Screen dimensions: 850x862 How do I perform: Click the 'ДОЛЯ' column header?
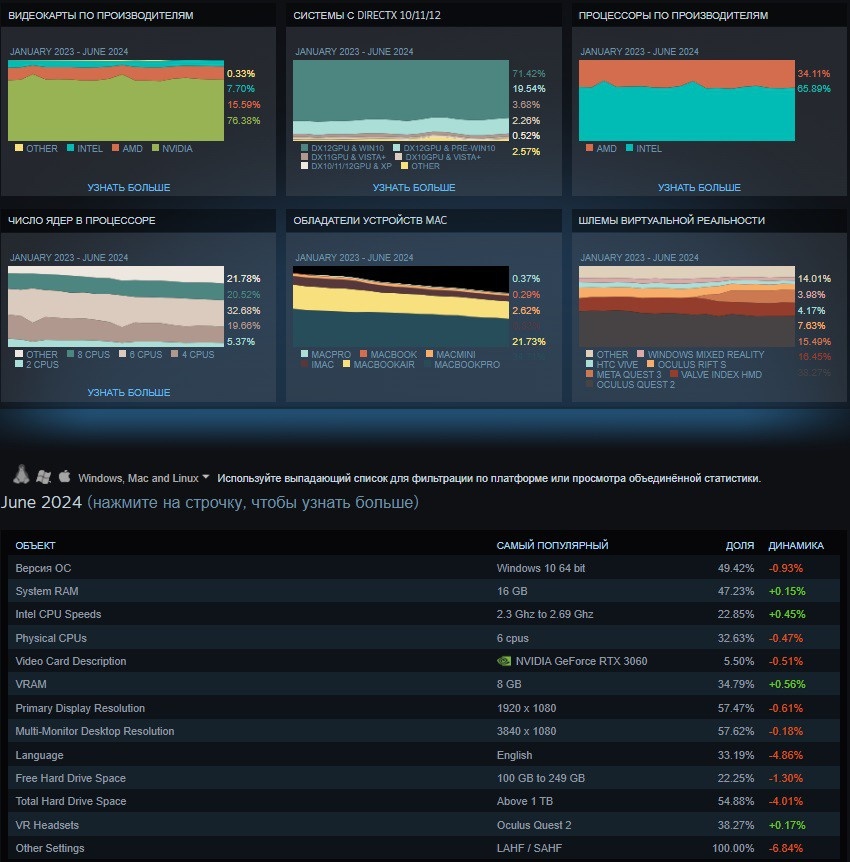[740, 545]
